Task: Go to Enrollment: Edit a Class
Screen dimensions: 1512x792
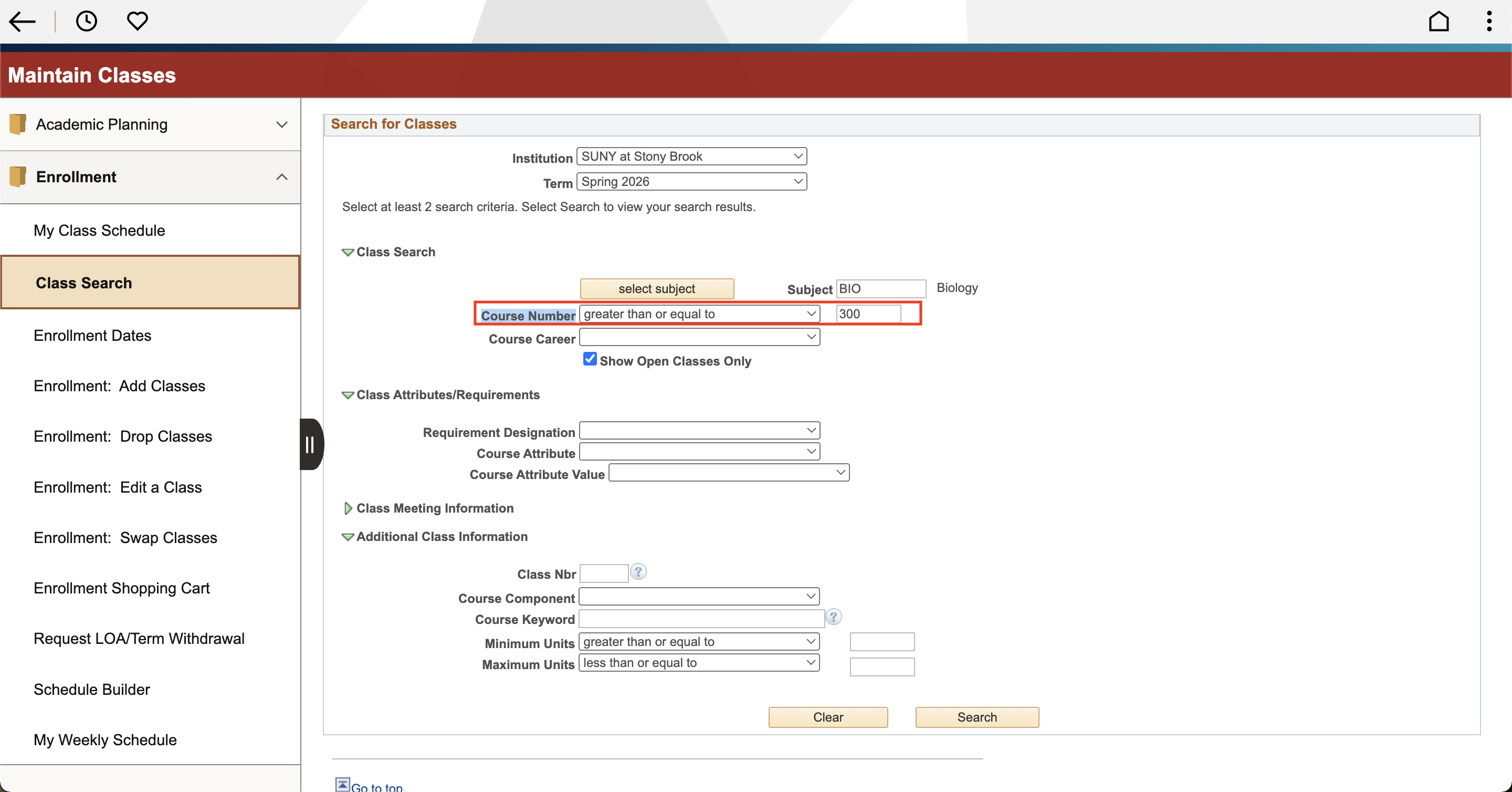Action: [x=150, y=487]
